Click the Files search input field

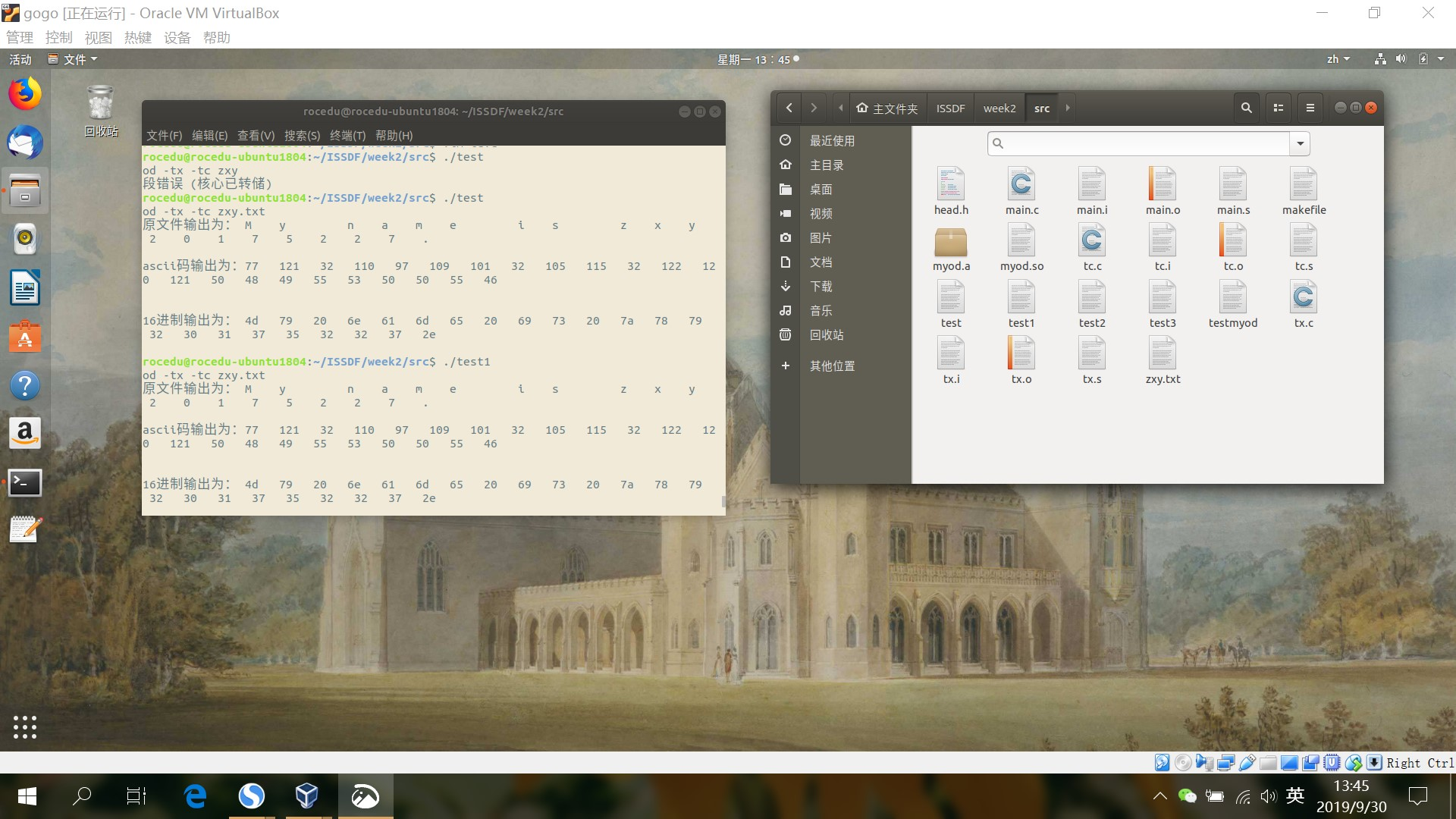click(x=1139, y=143)
